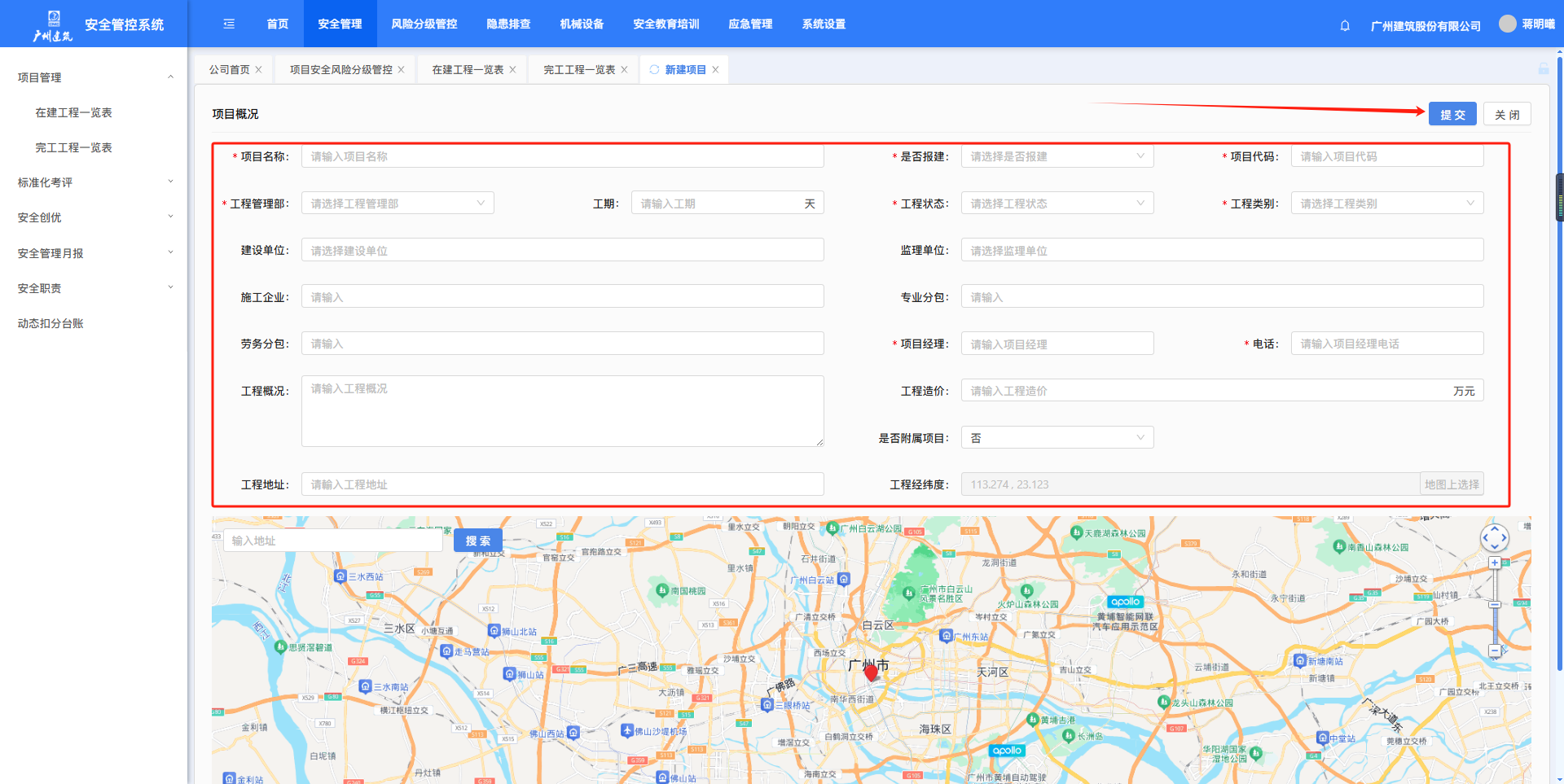Expand the 安全管理月报 sidebar menu
This screenshot has height=784, width=1564.
click(x=94, y=253)
